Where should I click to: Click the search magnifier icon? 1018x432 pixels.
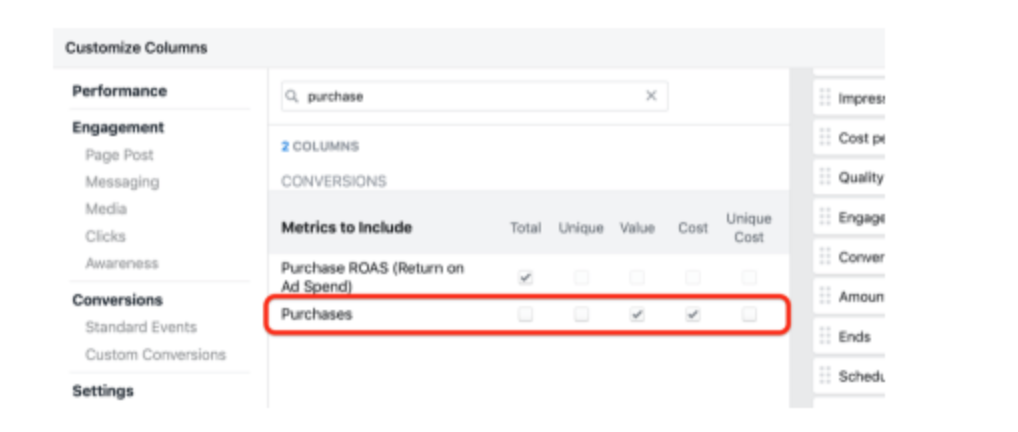[292, 97]
